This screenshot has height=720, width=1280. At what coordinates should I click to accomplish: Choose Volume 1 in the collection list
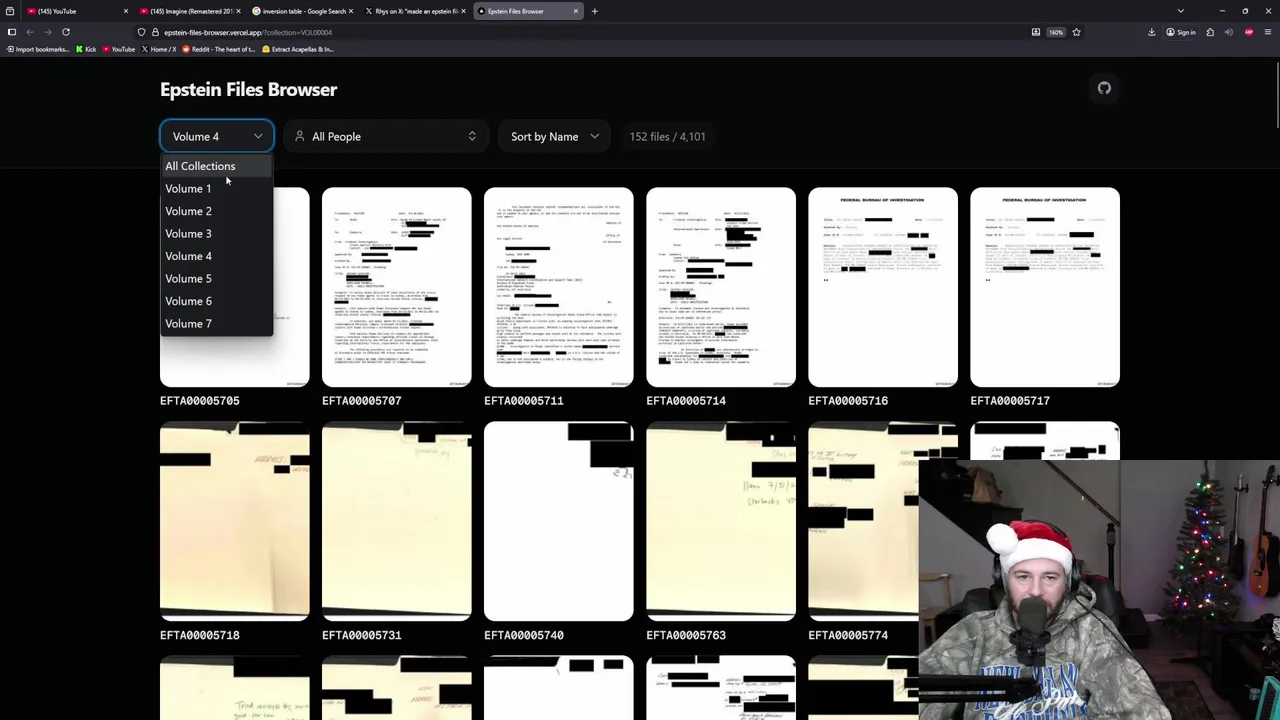217,188
